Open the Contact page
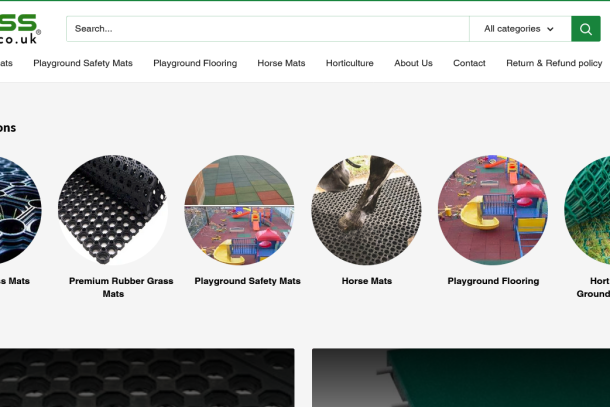 point(469,63)
